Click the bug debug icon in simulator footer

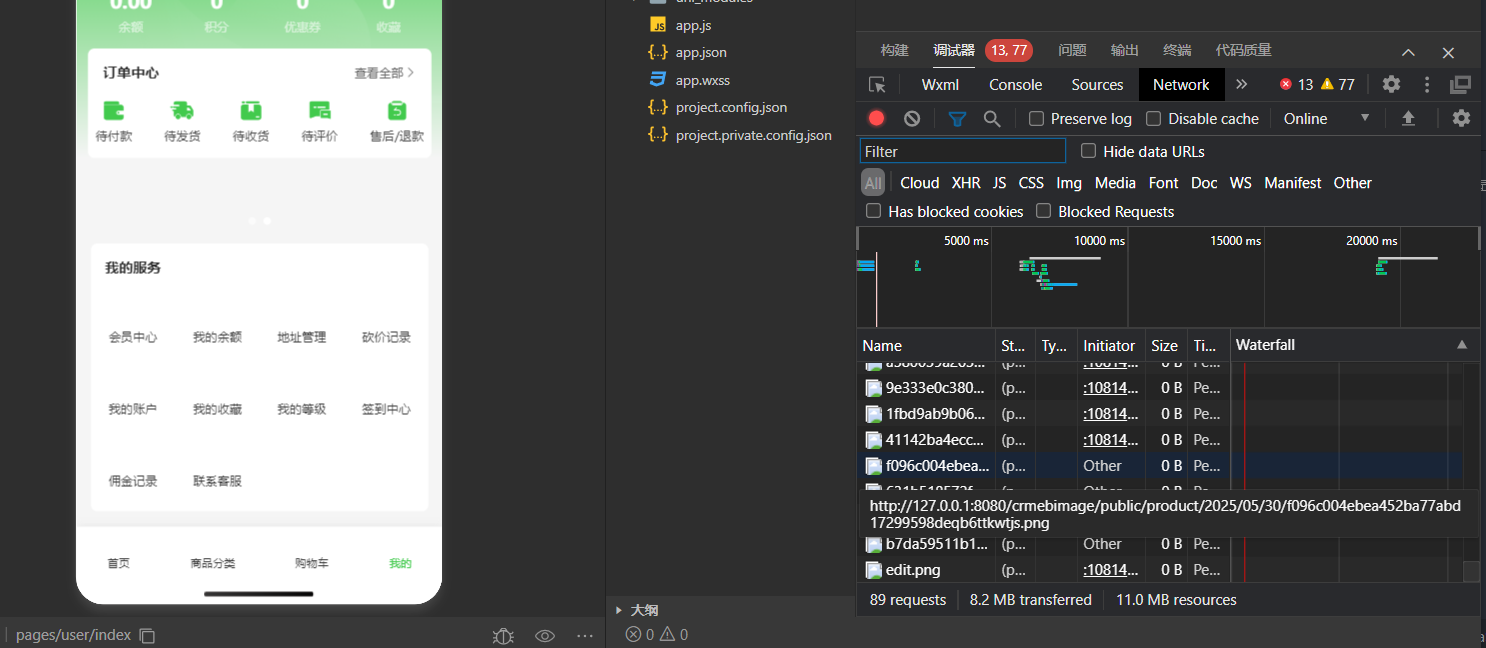coord(503,636)
